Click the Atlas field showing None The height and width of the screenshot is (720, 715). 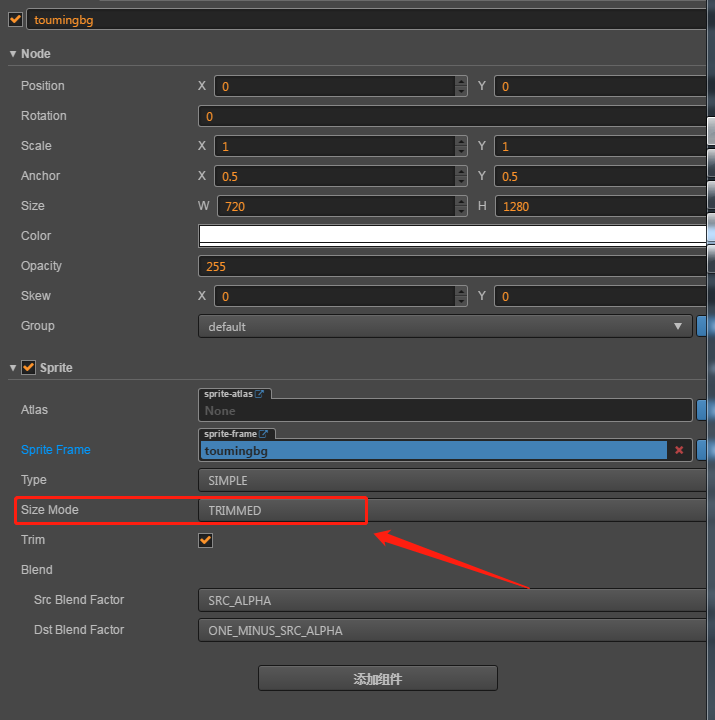445,410
